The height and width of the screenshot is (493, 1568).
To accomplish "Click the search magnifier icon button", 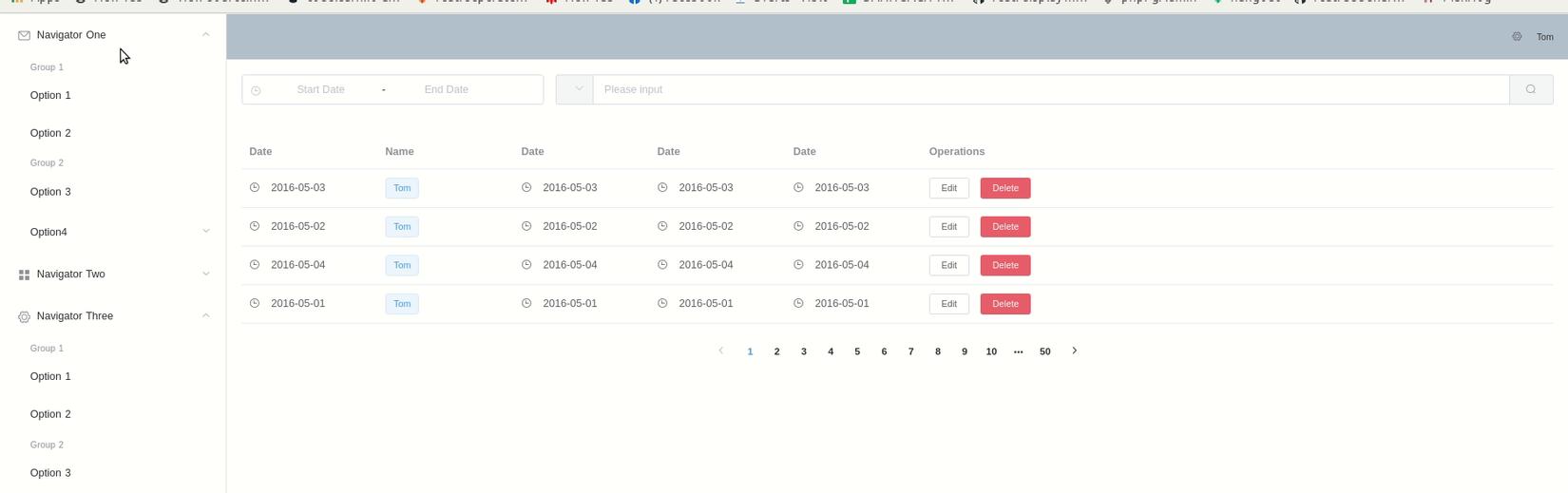I will pos(1531,89).
